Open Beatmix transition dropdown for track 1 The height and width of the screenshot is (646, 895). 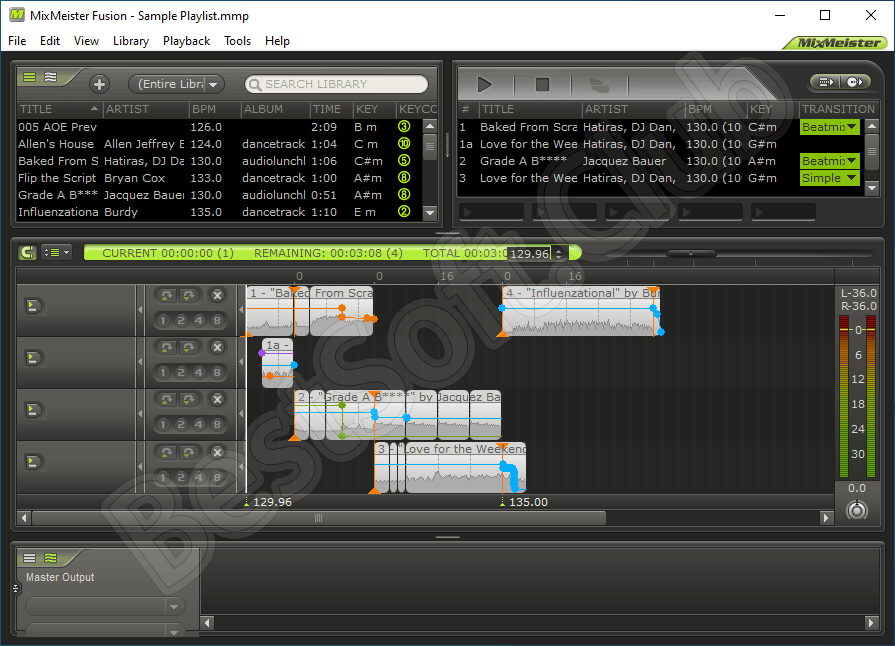point(830,127)
